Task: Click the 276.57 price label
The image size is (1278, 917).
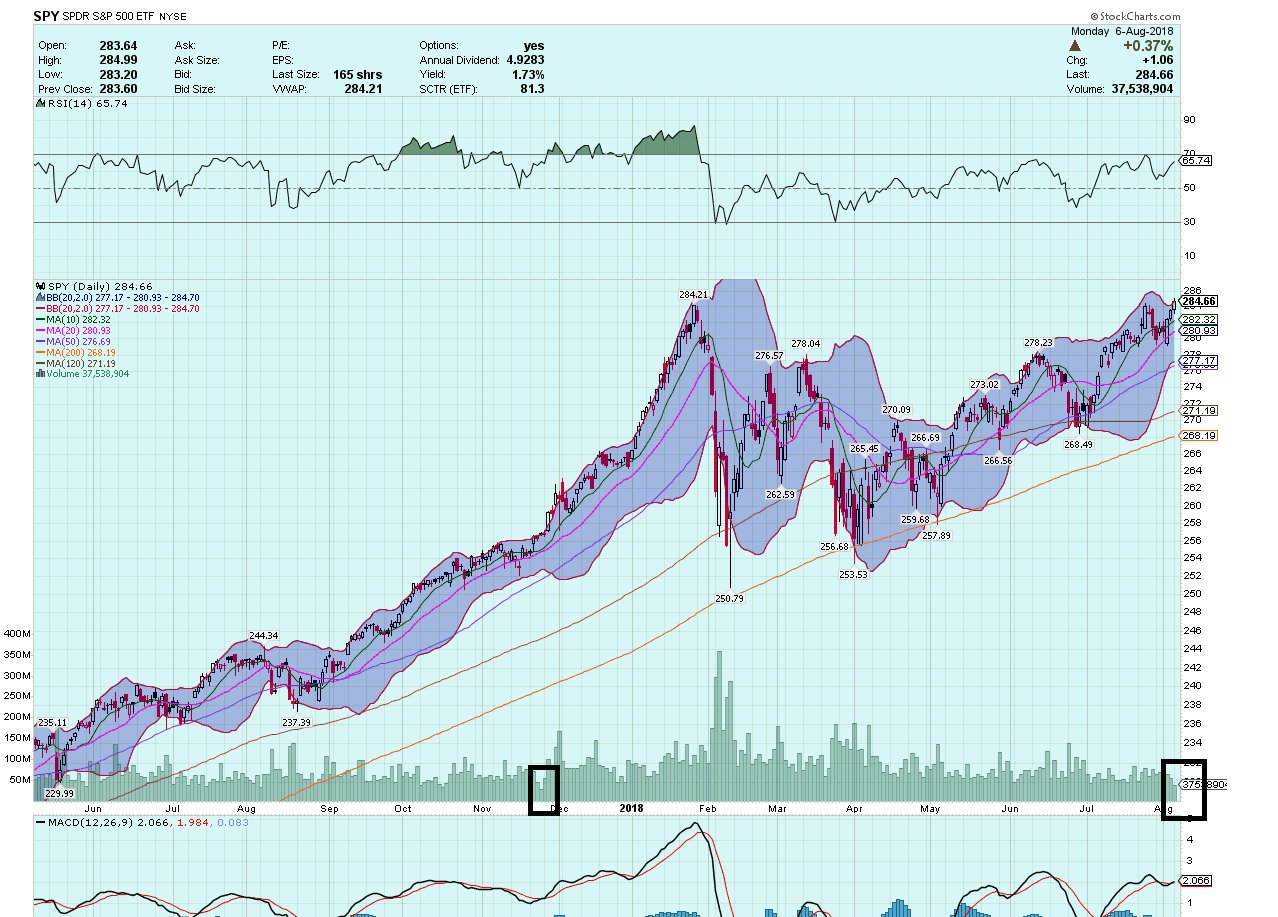Action: click(x=768, y=355)
